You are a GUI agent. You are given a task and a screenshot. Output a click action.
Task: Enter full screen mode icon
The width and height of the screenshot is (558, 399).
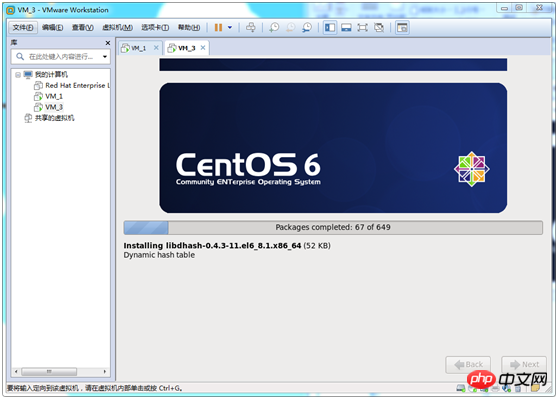pos(362,27)
